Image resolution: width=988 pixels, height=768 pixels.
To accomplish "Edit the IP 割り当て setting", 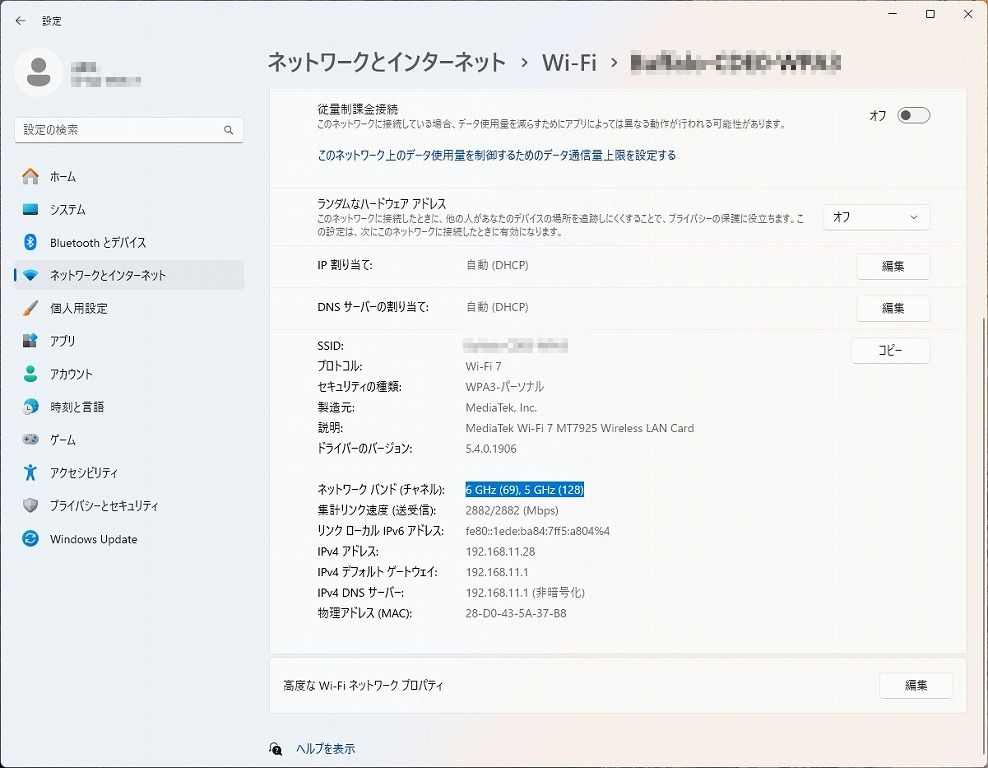I will click(x=893, y=267).
